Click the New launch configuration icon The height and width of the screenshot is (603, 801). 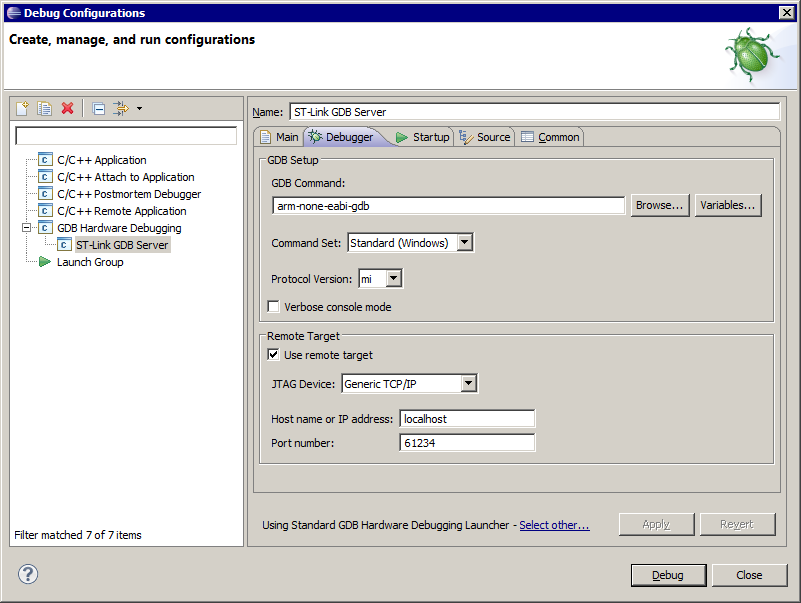pos(22,108)
